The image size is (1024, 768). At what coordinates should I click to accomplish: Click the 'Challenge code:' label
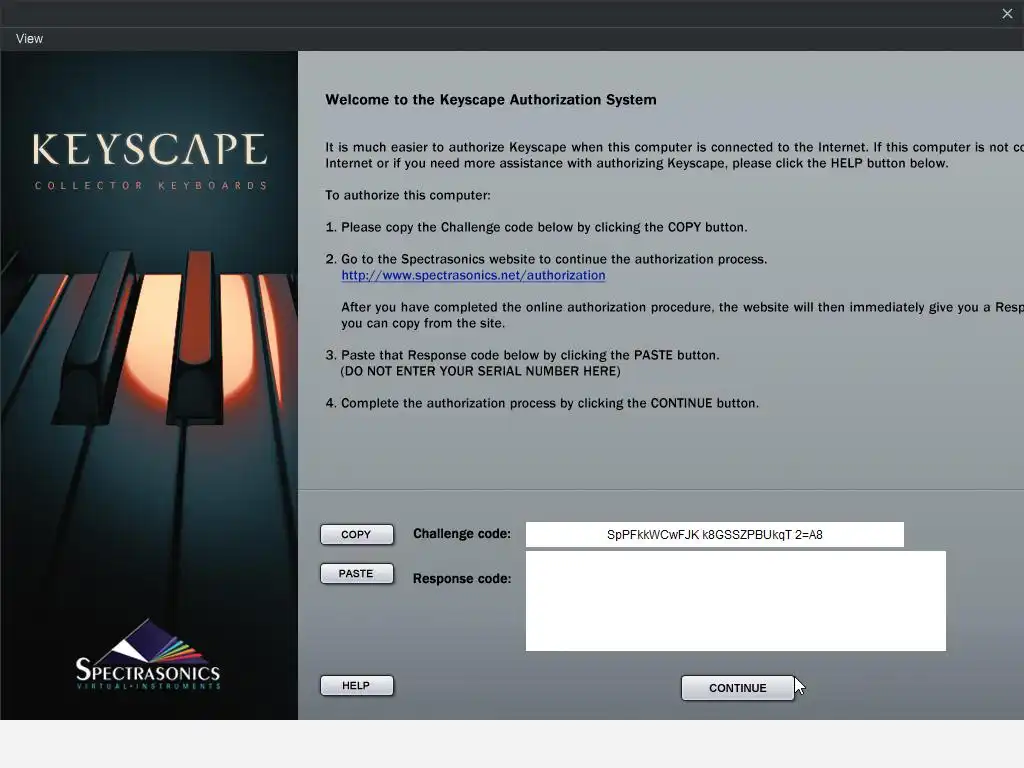462,534
